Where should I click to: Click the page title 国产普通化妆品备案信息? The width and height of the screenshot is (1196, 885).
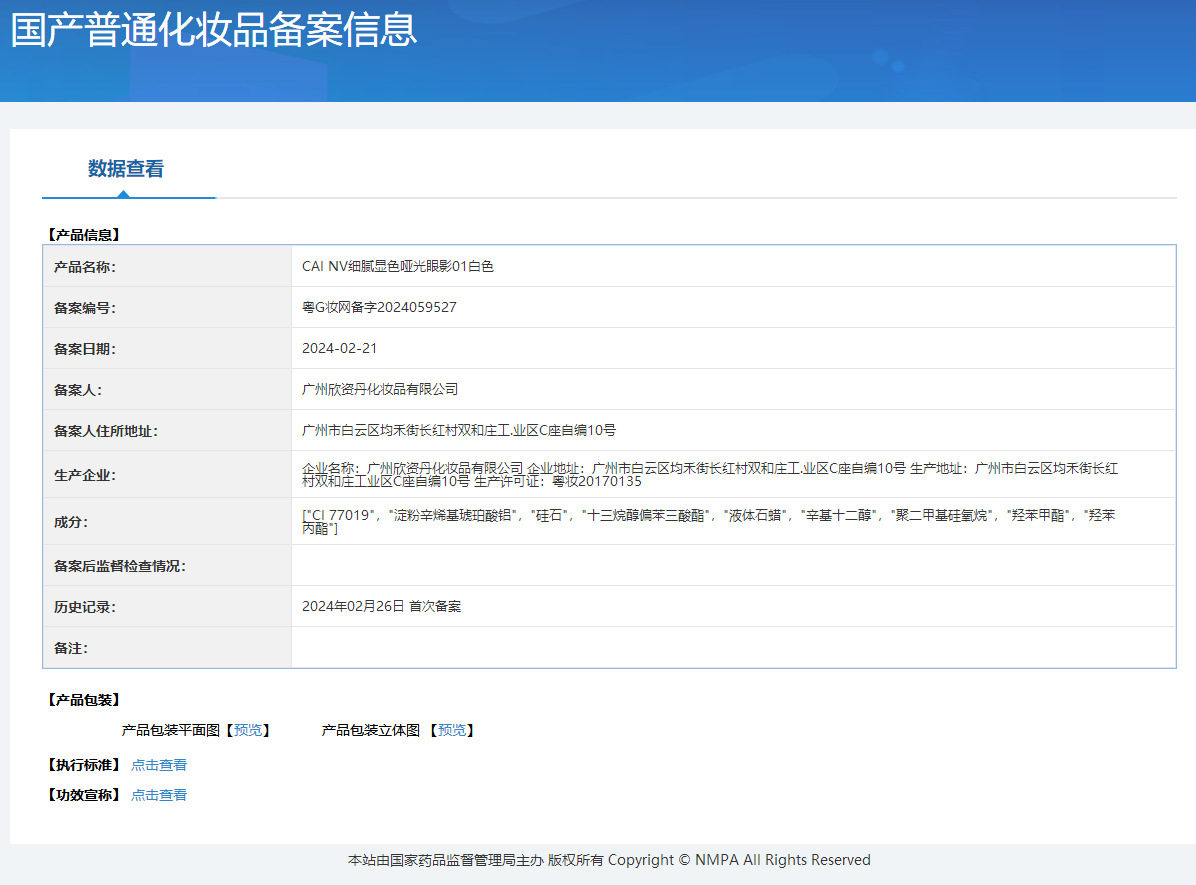coord(214,30)
